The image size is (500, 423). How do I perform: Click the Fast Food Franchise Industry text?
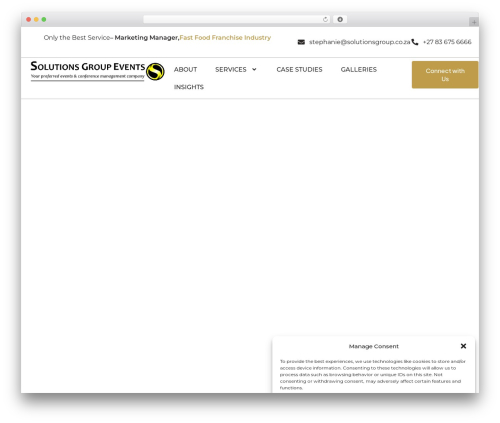coord(225,38)
